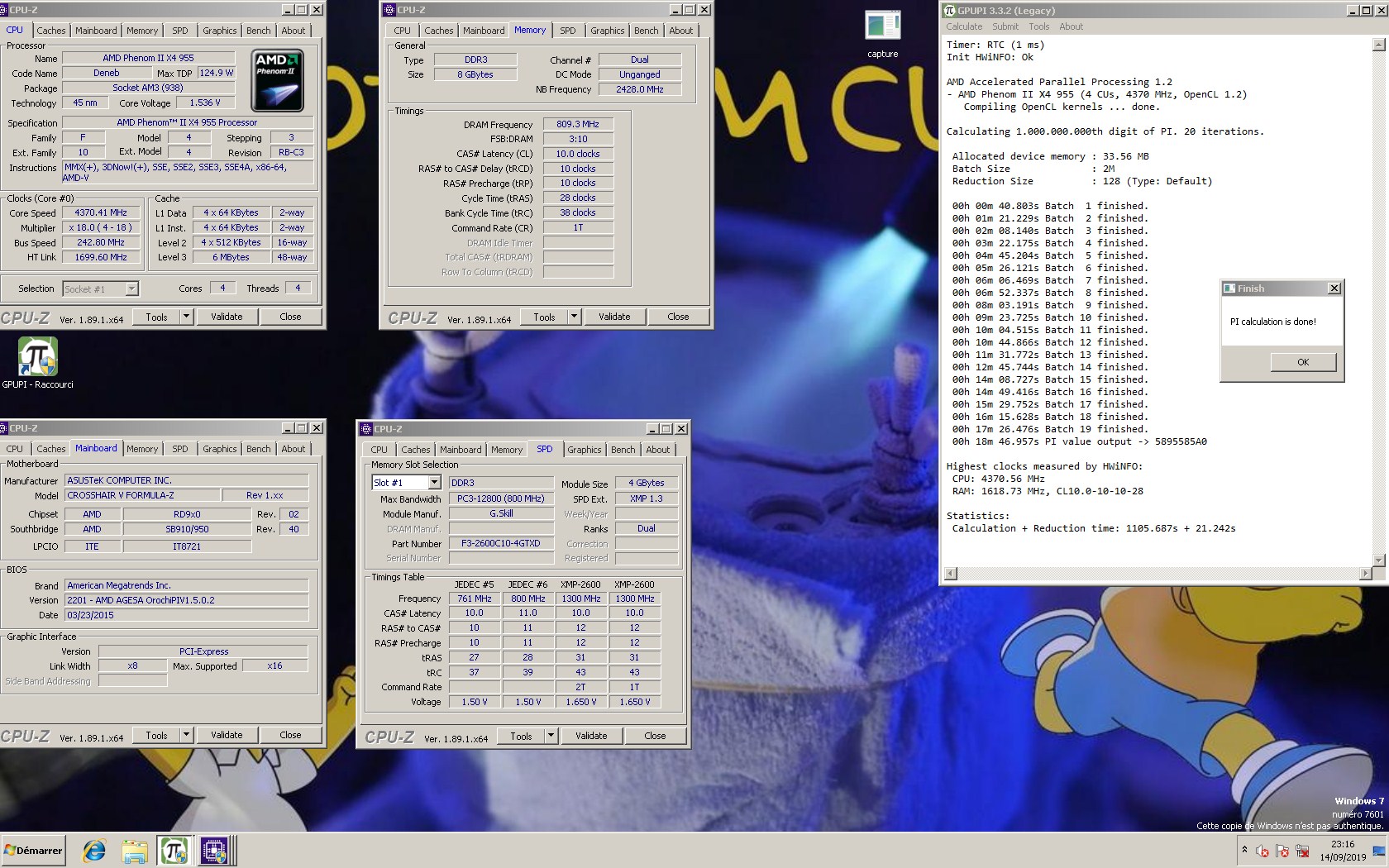Click DRAM Frequency value 809.3 MHz
This screenshot has width=1389, height=868.
578,124
